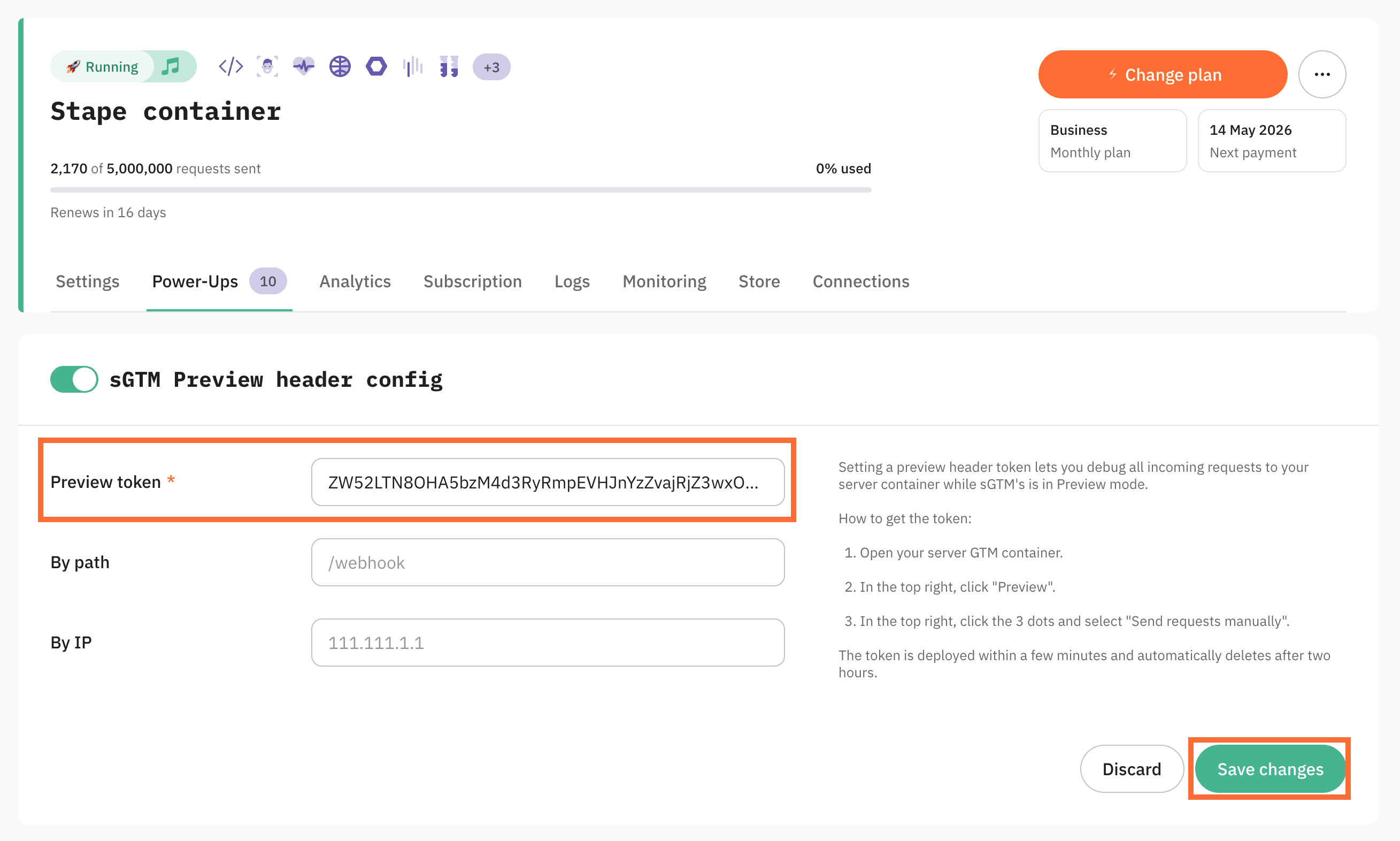Viewport: 1400px width, 841px height.
Task: Click the Discard button
Action: (x=1131, y=768)
